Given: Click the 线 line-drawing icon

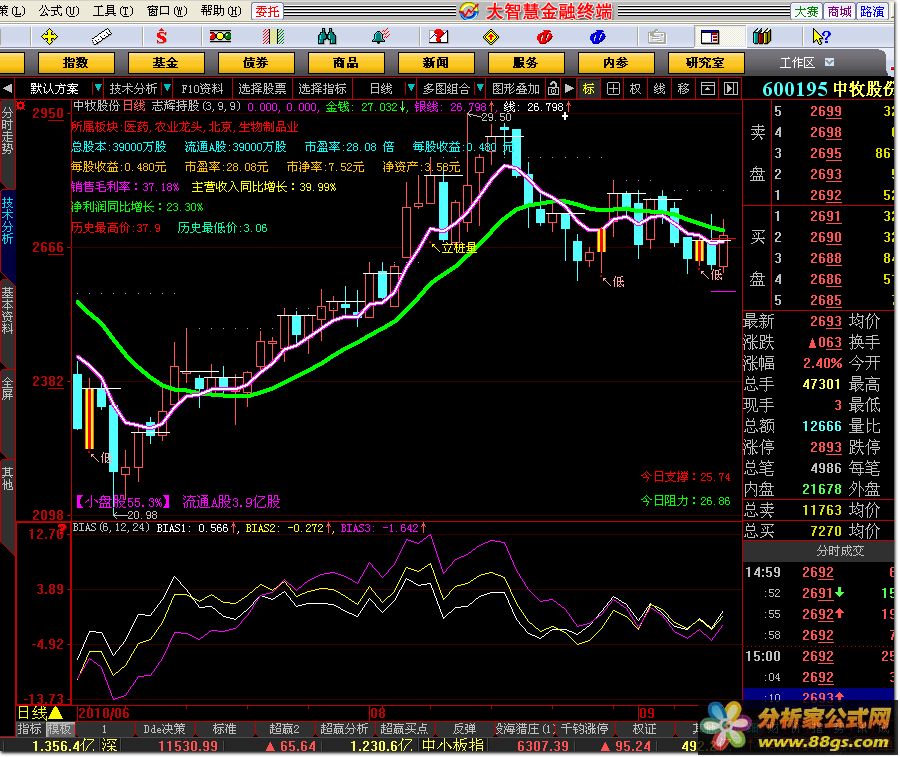Looking at the screenshot, I should [659, 89].
